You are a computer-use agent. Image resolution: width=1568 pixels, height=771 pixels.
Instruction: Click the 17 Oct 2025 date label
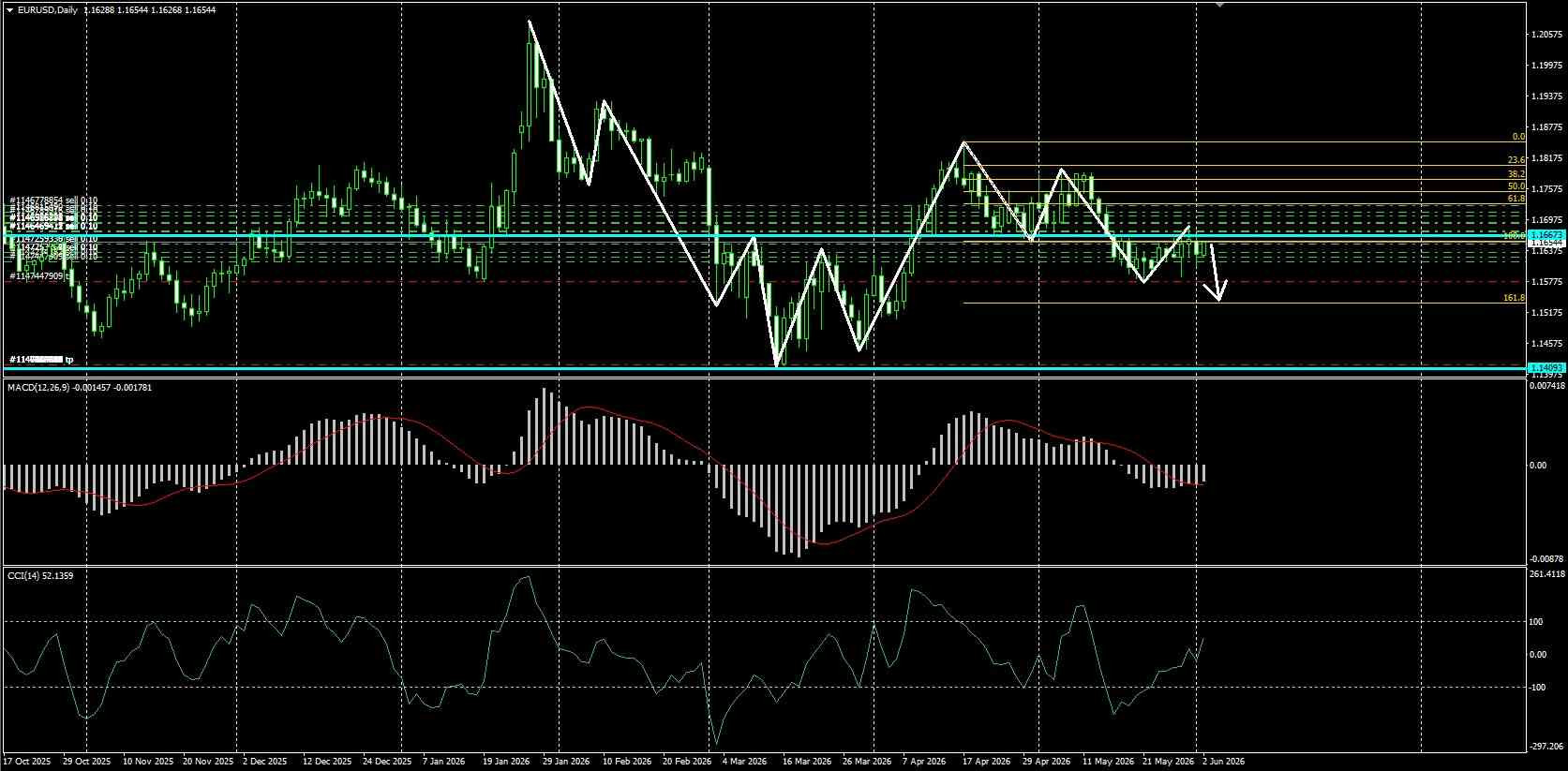point(28,762)
